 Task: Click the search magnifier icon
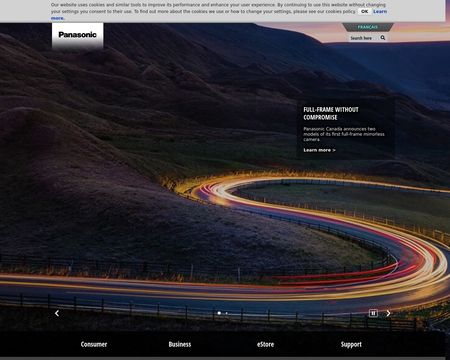point(383,38)
